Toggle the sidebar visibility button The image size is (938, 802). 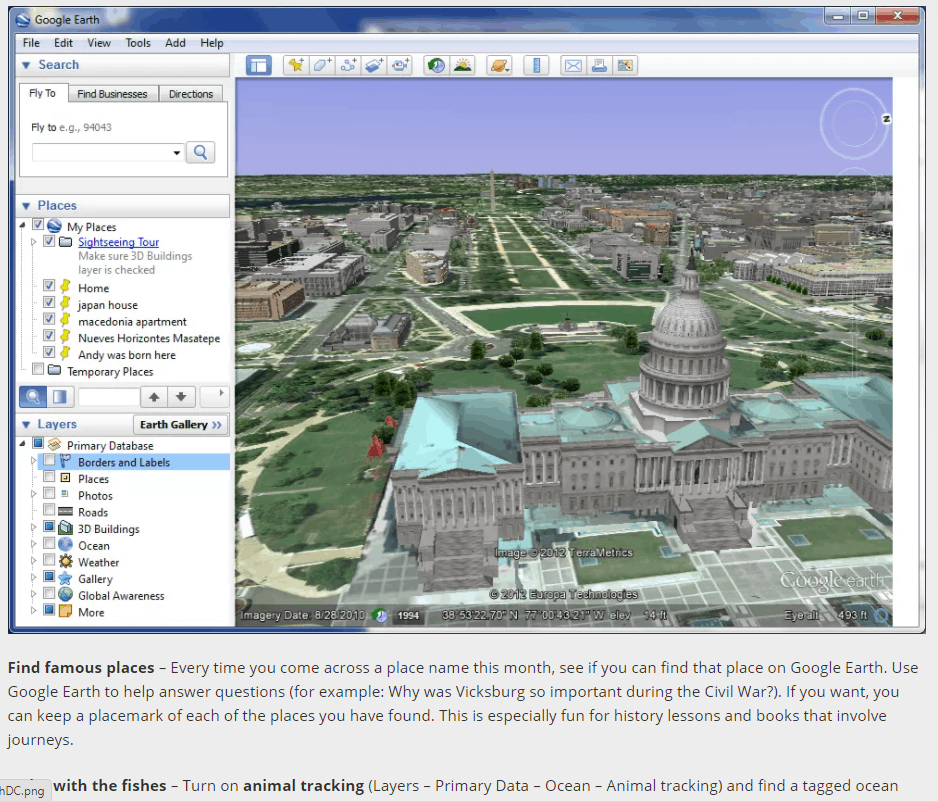(258, 65)
